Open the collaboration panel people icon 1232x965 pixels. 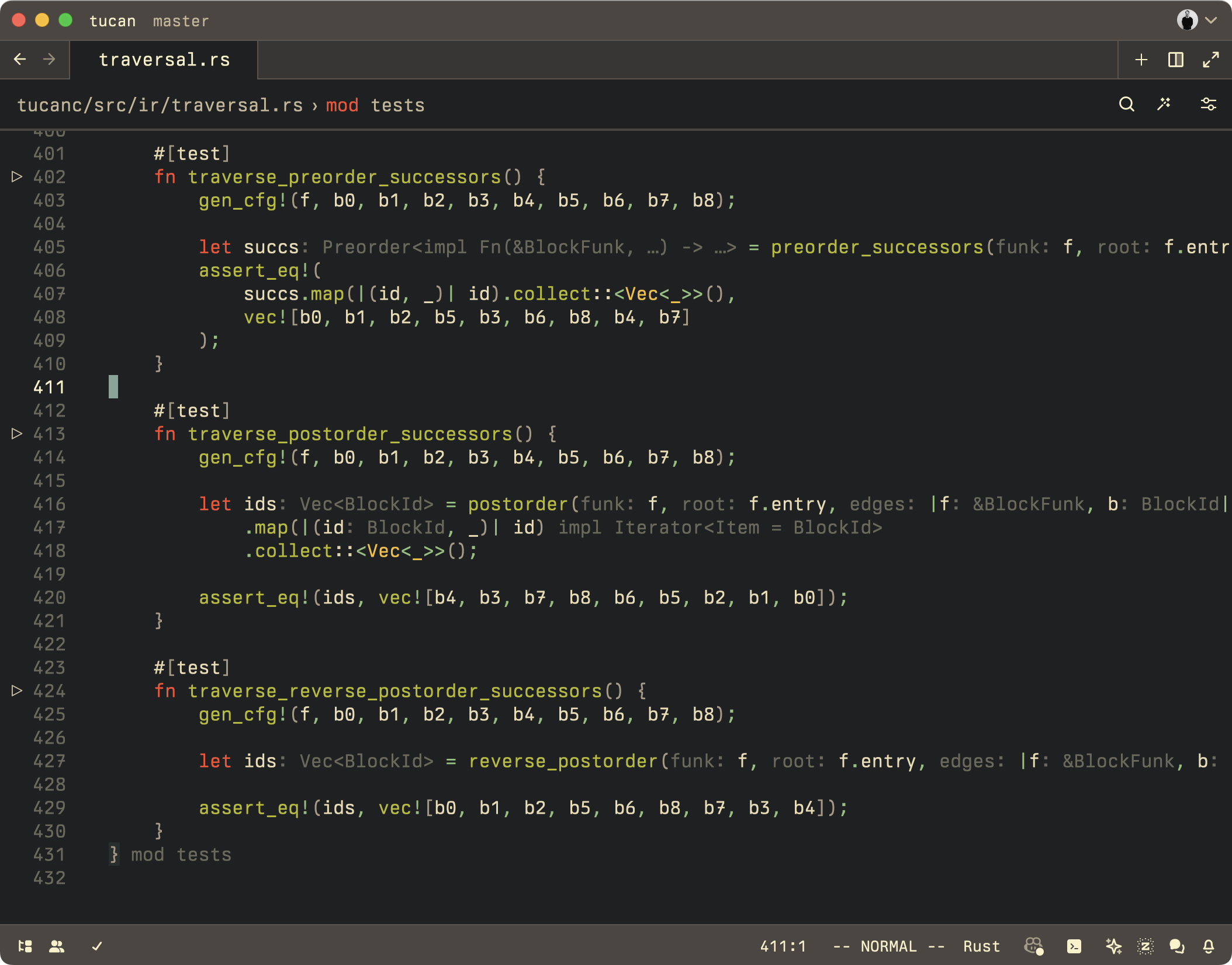click(57, 946)
